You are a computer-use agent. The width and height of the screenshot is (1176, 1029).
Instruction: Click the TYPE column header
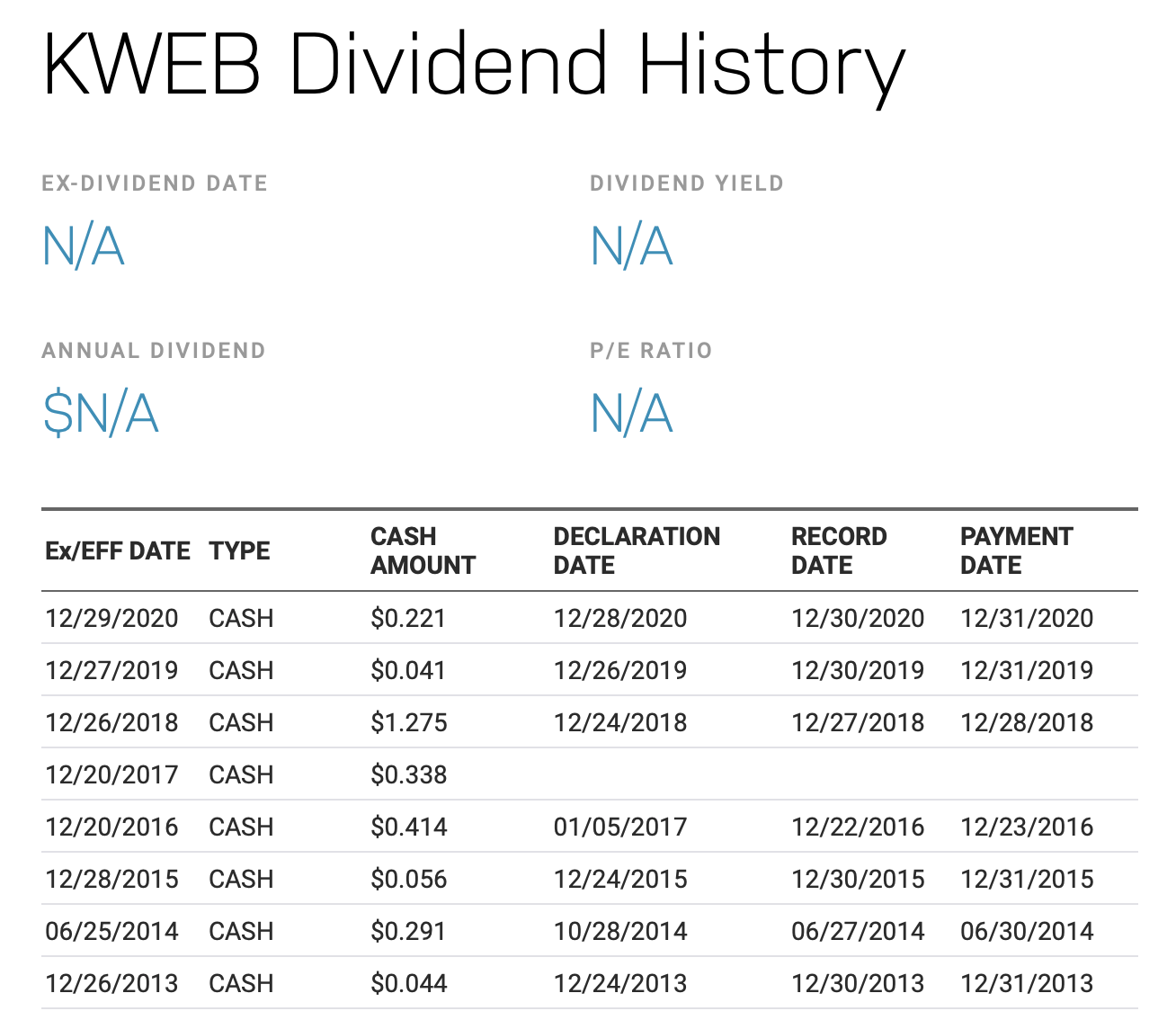pyautogui.click(x=239, y=550)
